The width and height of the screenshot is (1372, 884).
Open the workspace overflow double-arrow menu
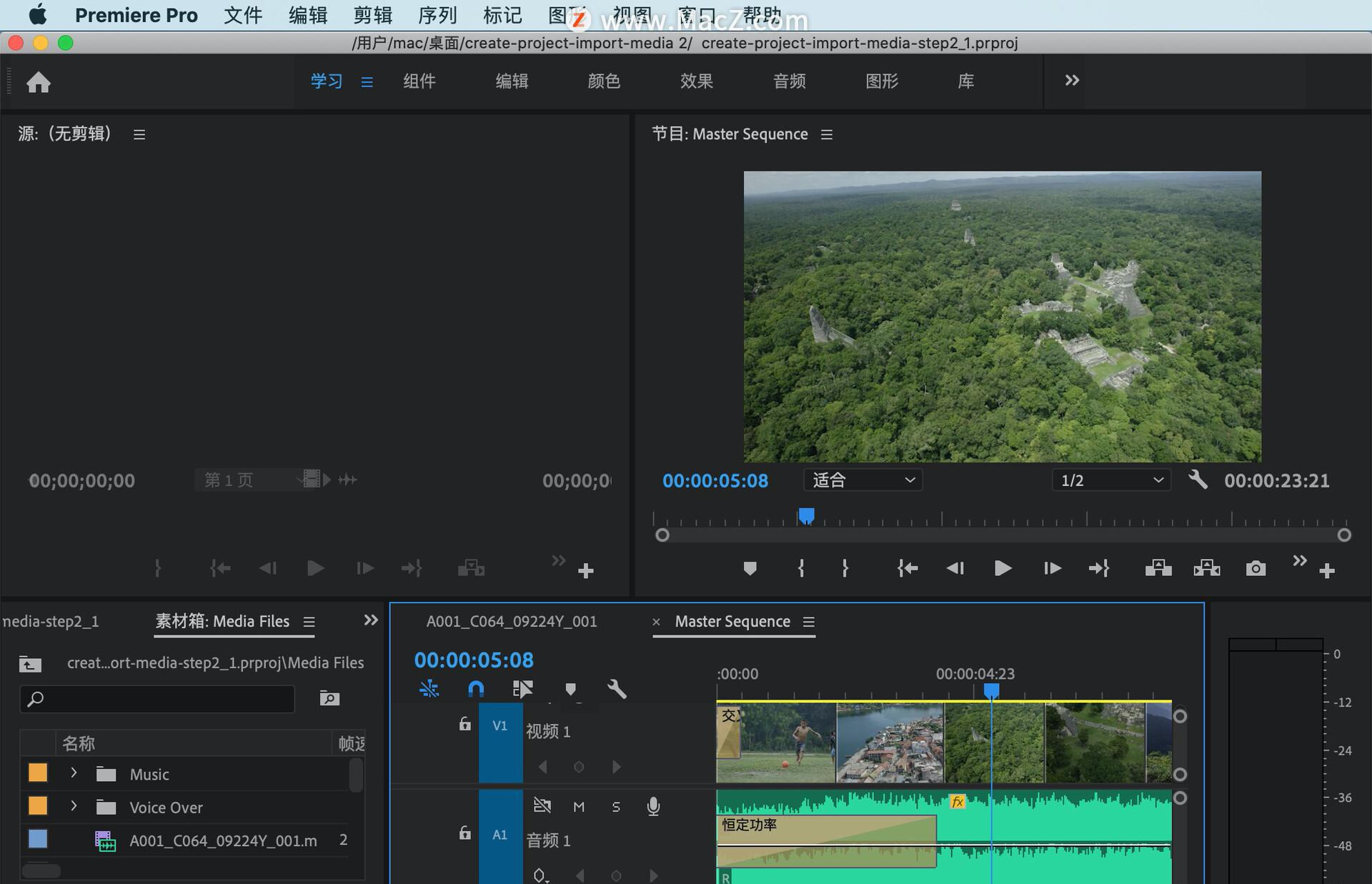1072,81
